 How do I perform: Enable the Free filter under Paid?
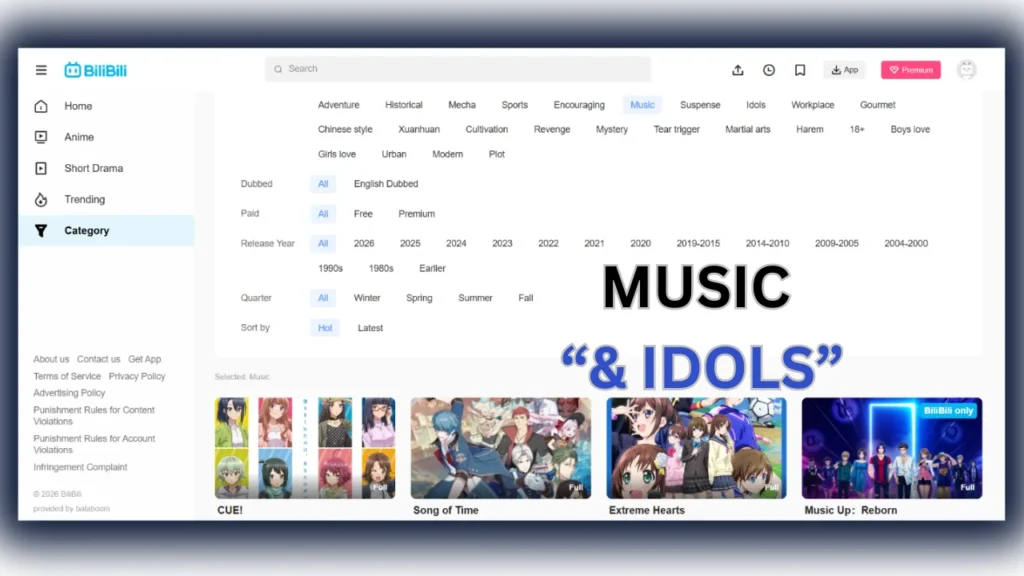pos(363,213)
